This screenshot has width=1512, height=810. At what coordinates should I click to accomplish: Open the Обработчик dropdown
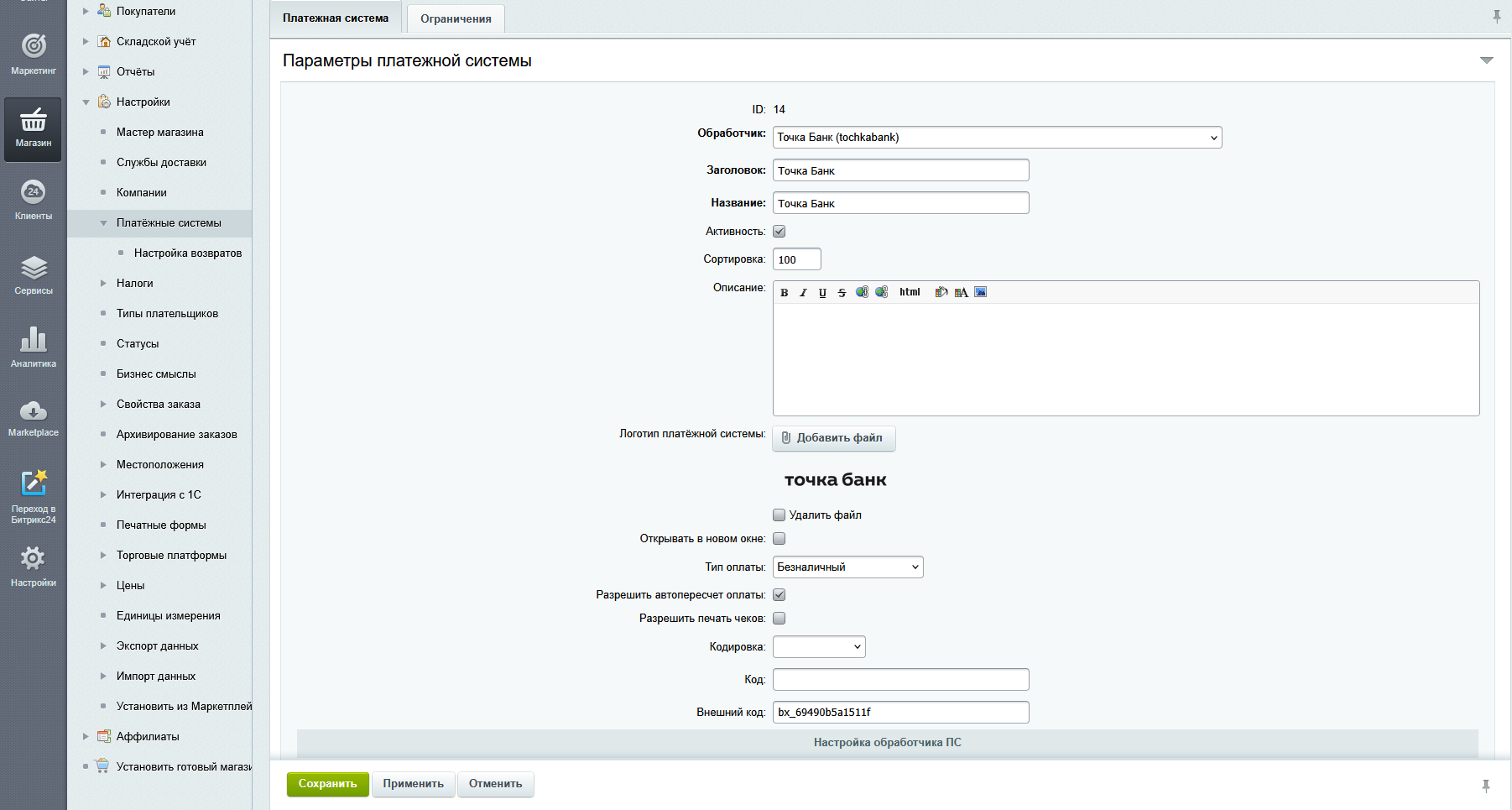(x=997, y=138)
